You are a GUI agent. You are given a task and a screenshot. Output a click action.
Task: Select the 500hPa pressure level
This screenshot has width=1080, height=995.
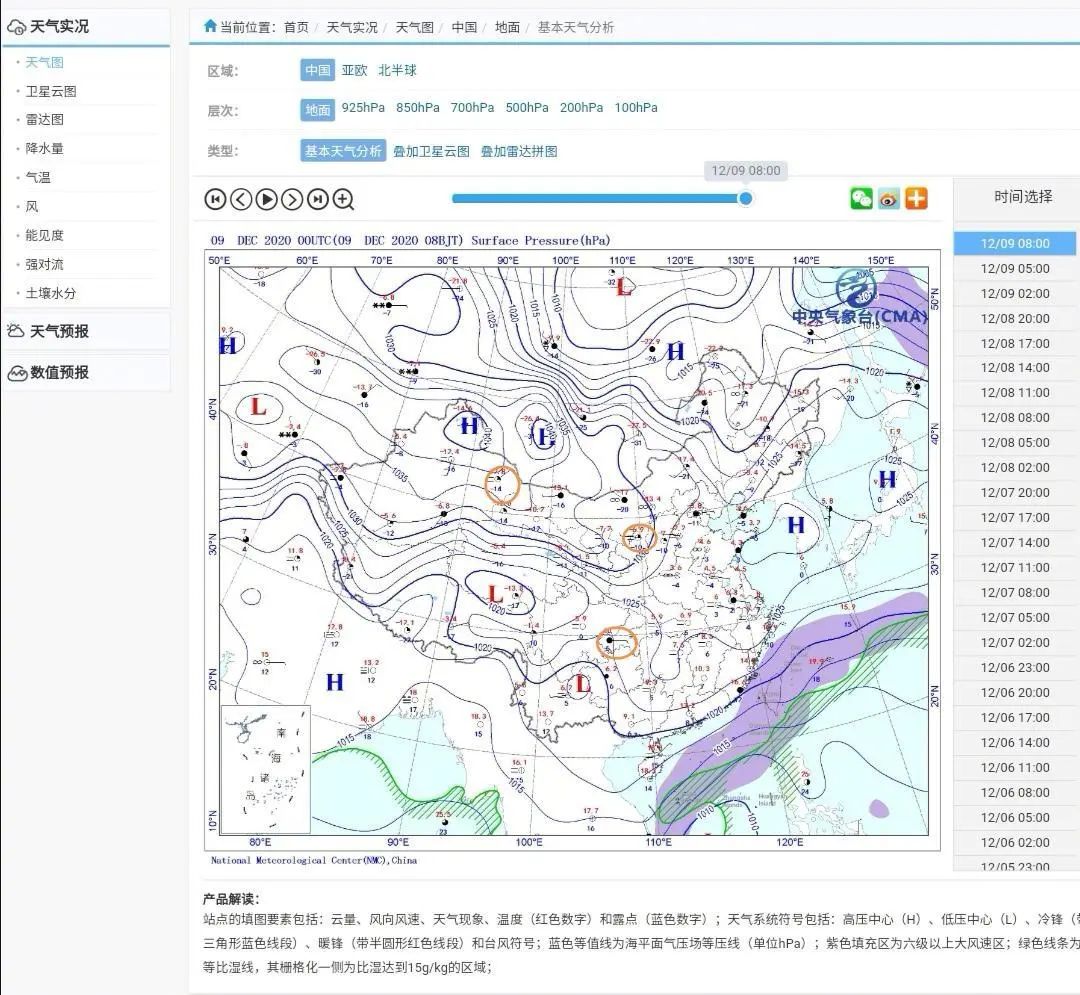tap(526, 107)
